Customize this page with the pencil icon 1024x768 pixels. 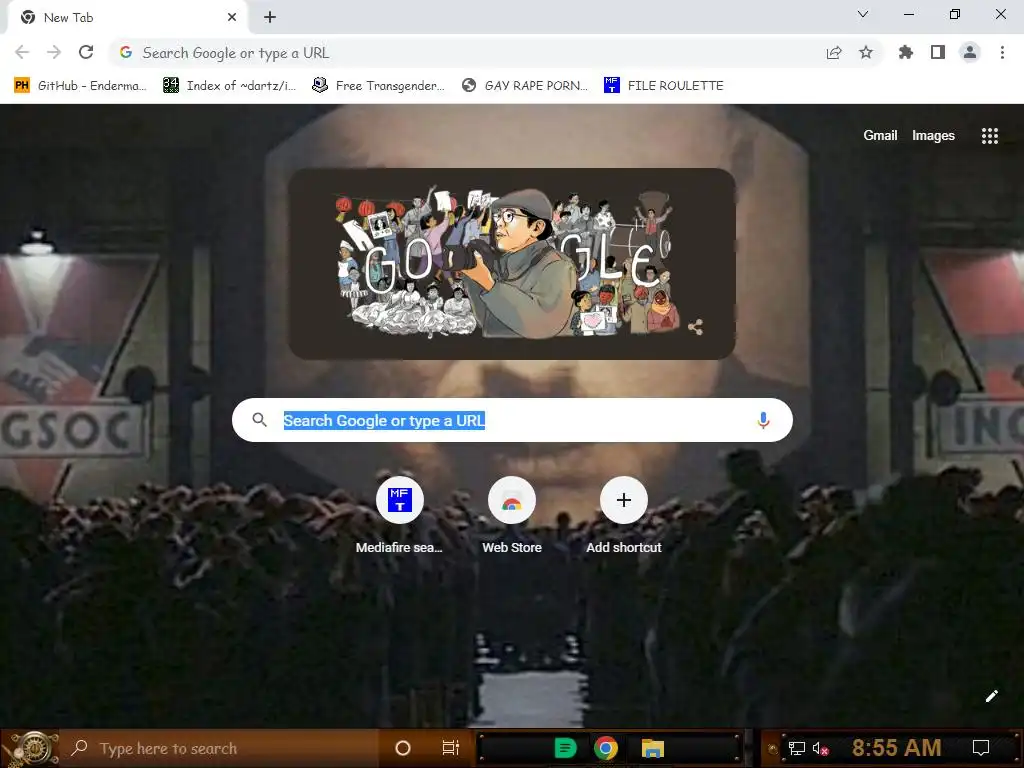(991, 696)
